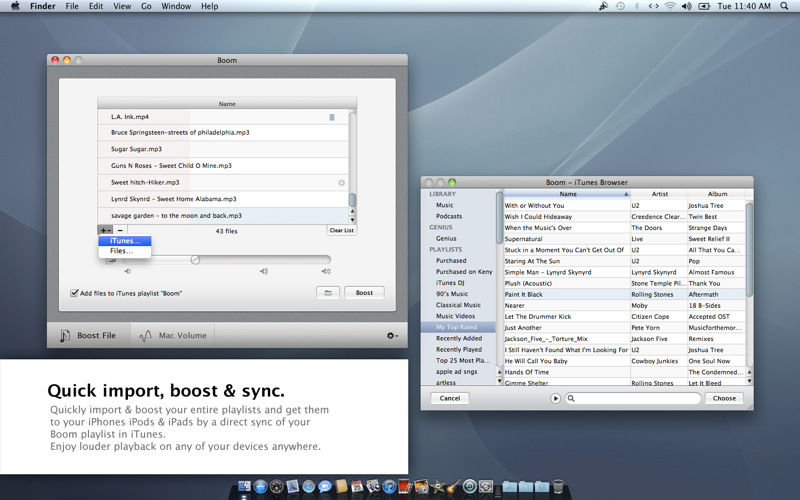Viewport: 800px width, 500px height.
Task: Click the iTunes Browser search field
Action: coord(633,398)
